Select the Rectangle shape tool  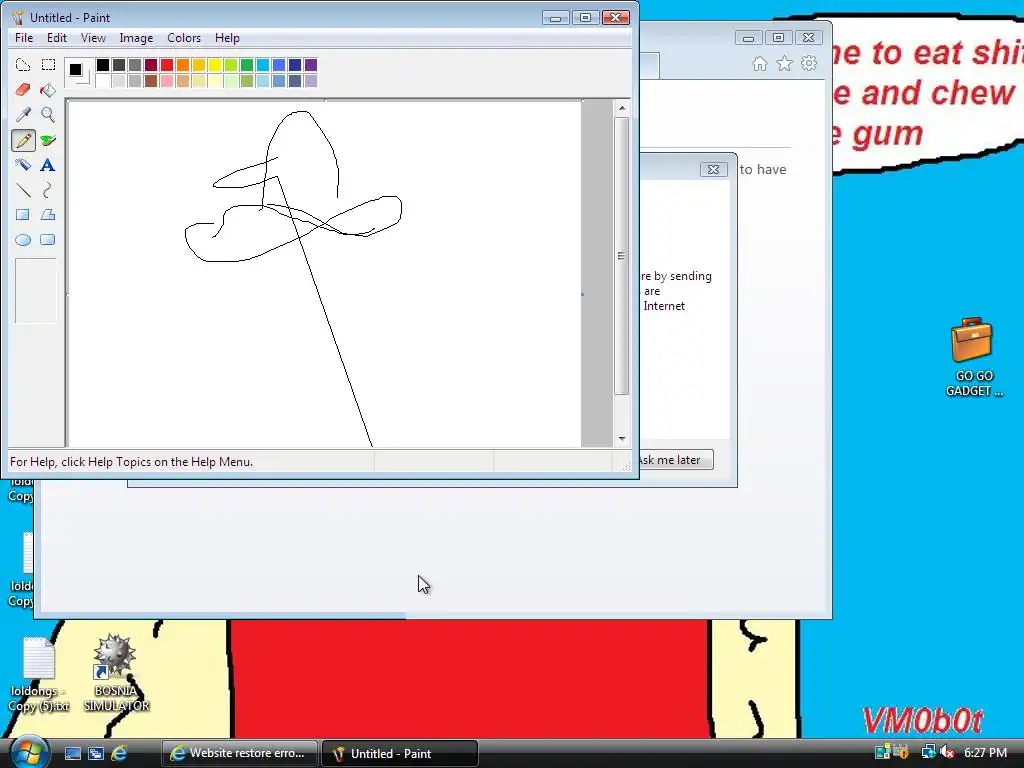(23, 215)
